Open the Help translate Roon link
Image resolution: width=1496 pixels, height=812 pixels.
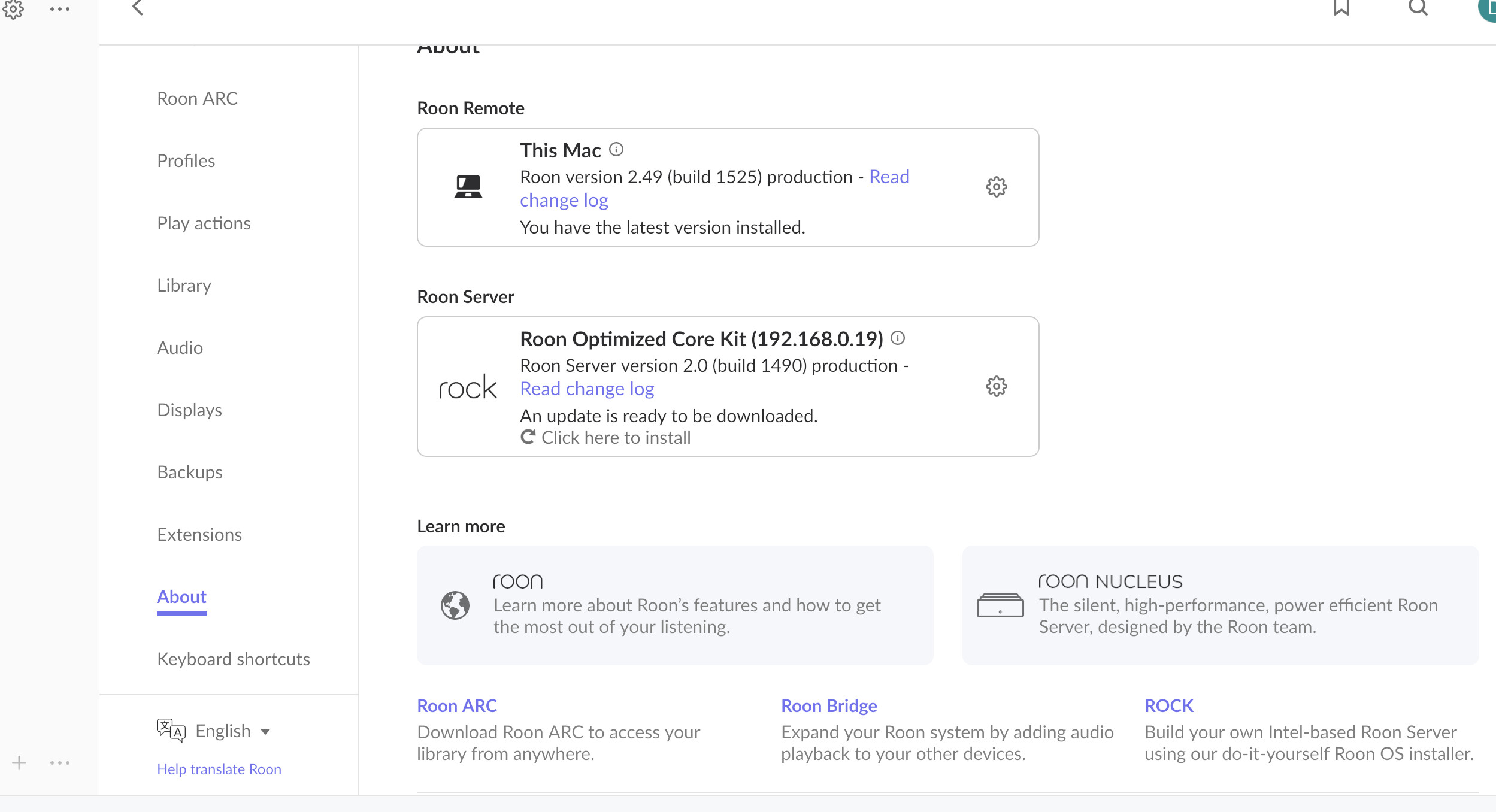219,769
